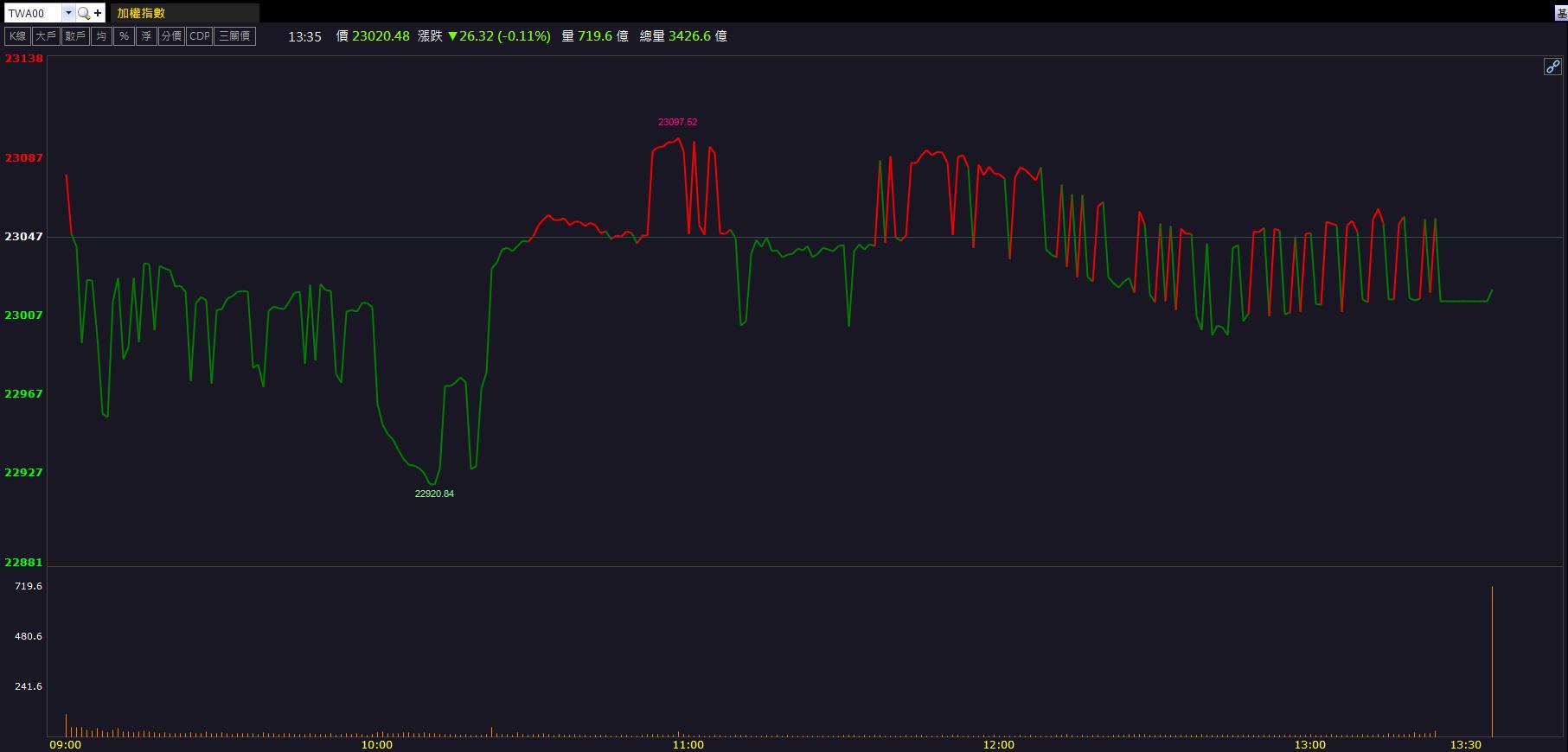Click the 241.6 volume axis label

[29, 686]
